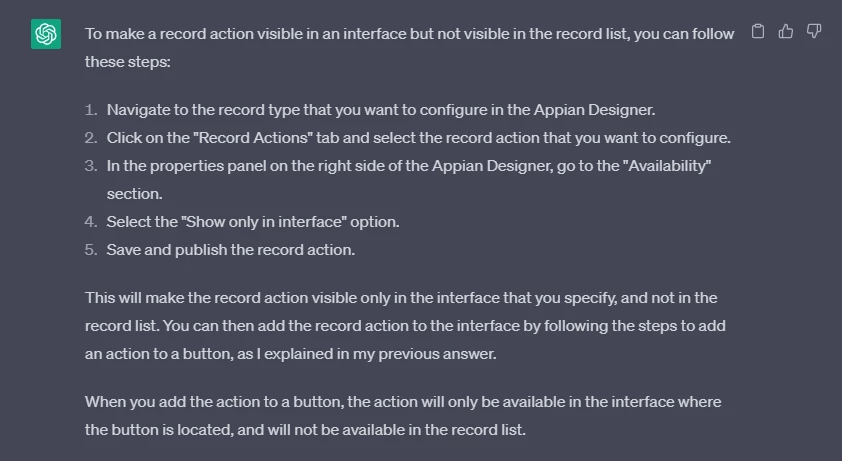
Task: Click the intro sentence about record action visibility
Action: (409, 48)
